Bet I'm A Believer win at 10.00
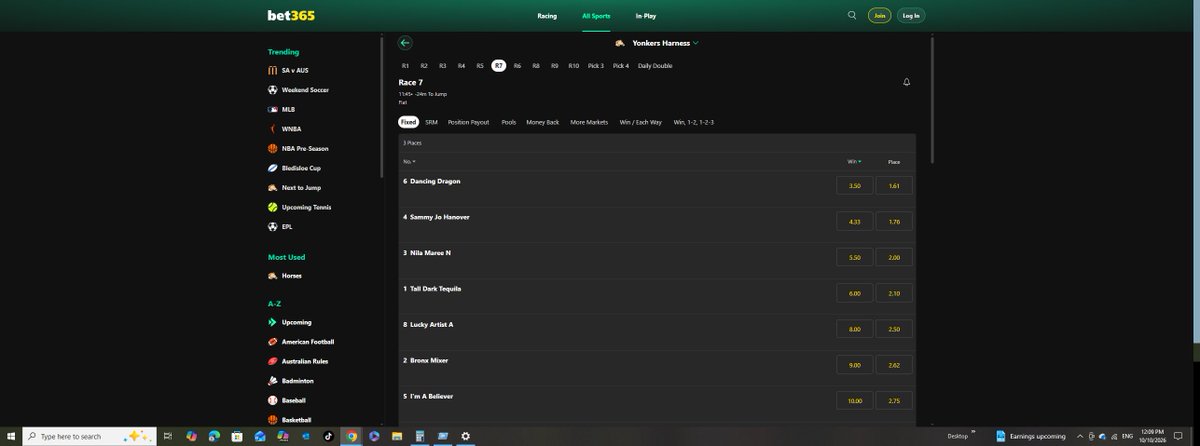The width and height of the screenshot is (1200, 446). (x=854, y=401)
